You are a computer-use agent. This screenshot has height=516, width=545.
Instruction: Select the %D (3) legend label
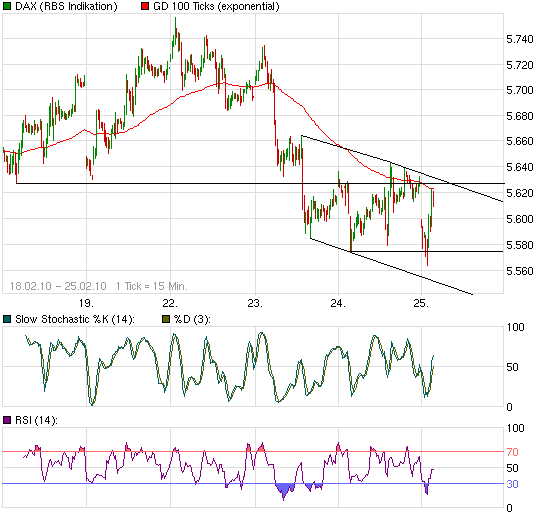(x=192, y=319)
